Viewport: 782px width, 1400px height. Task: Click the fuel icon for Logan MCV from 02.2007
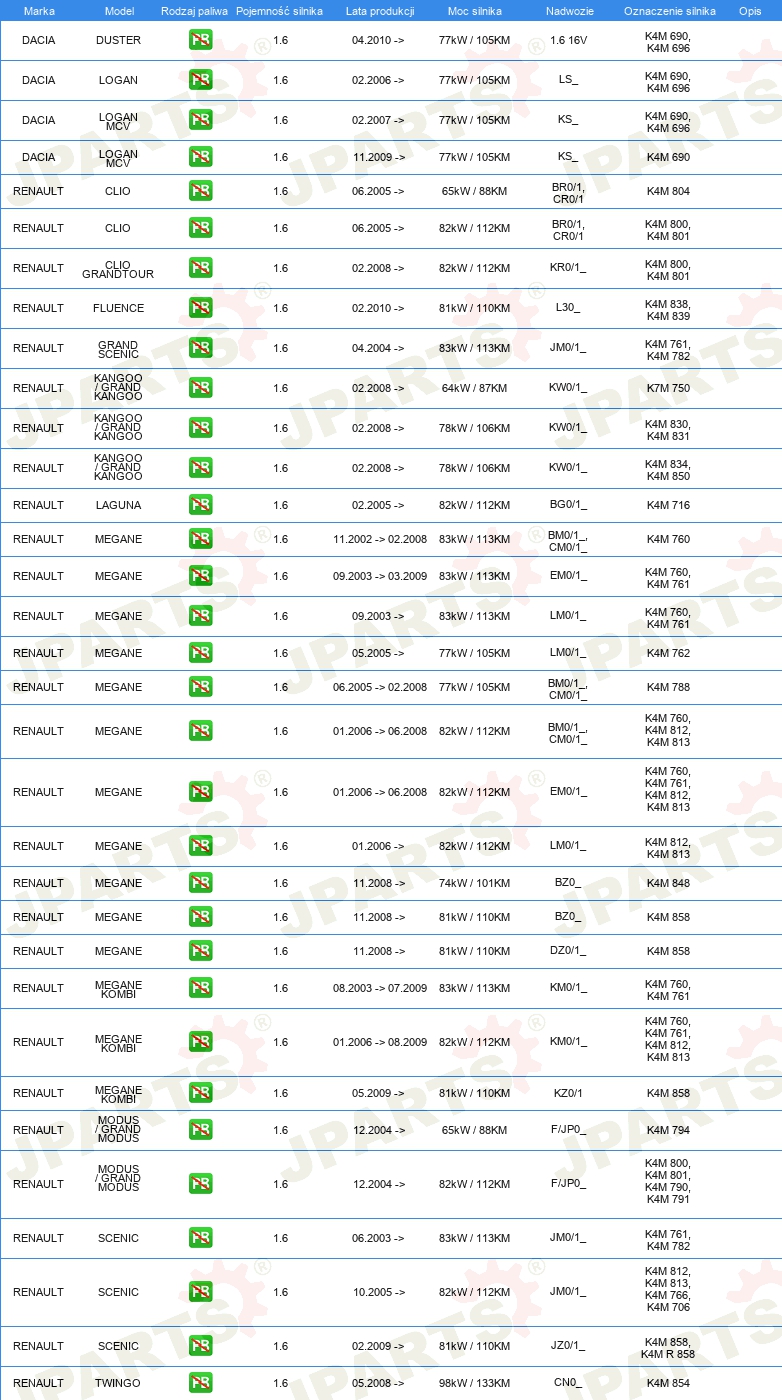(x=200, y=120)
